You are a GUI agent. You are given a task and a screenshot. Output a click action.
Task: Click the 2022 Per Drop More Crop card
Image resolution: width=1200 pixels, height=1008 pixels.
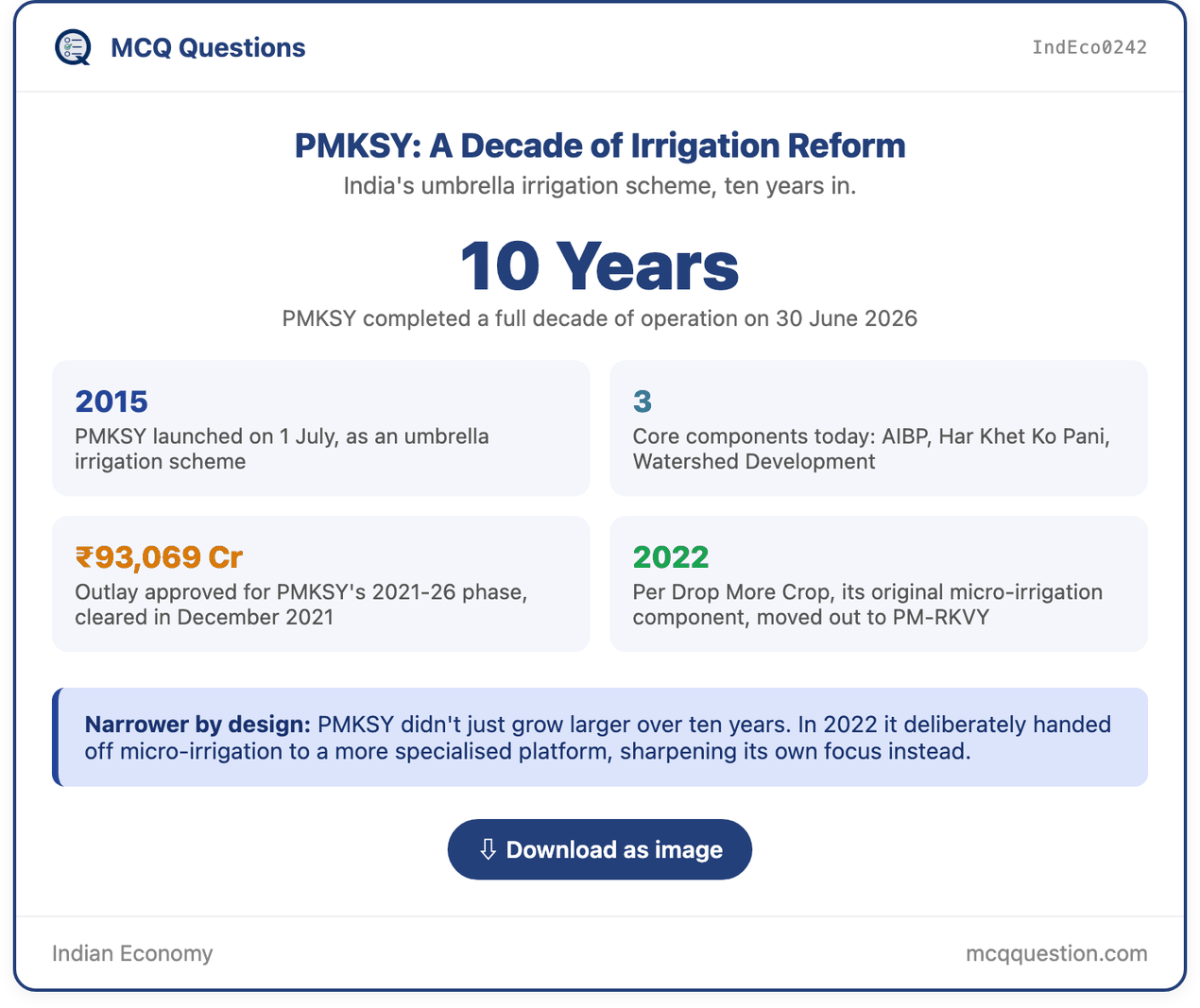click(x=879, y=584)
